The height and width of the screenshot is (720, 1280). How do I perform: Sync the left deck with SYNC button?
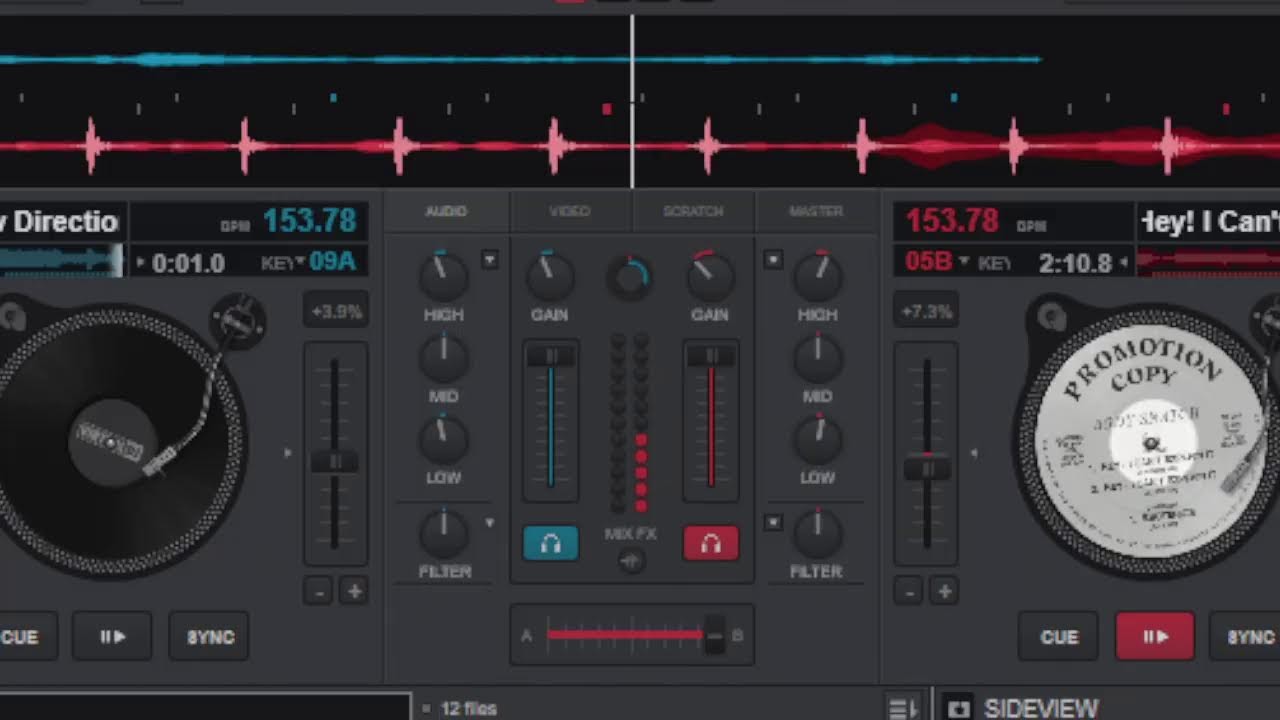tap(210, 637)
